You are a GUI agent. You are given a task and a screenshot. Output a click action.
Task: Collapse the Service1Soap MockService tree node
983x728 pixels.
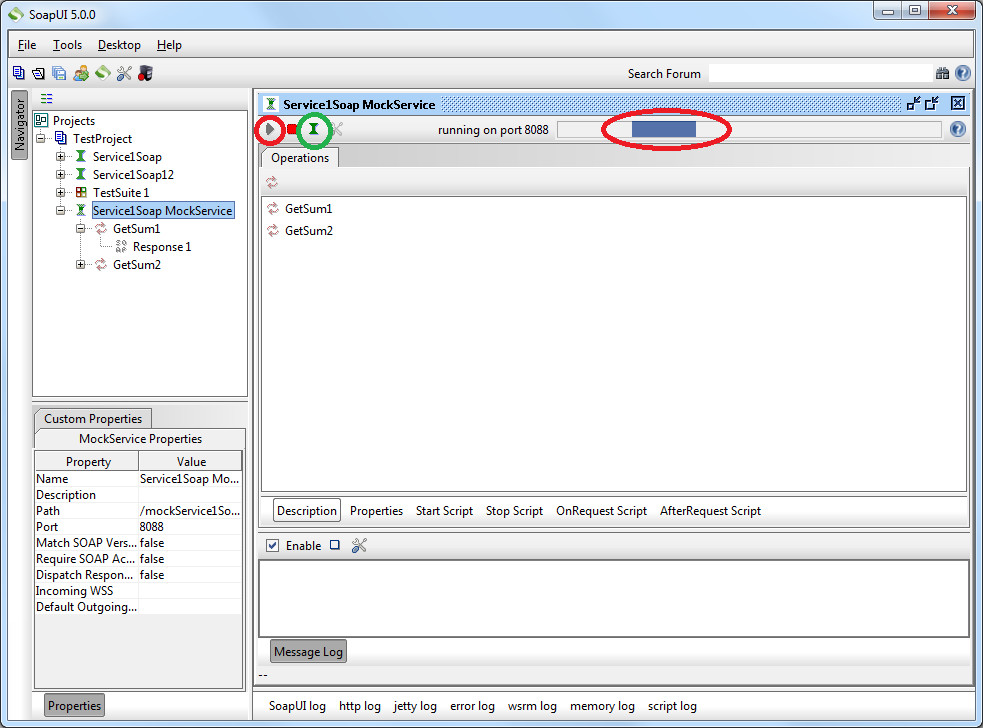click(x=60, y=211)
